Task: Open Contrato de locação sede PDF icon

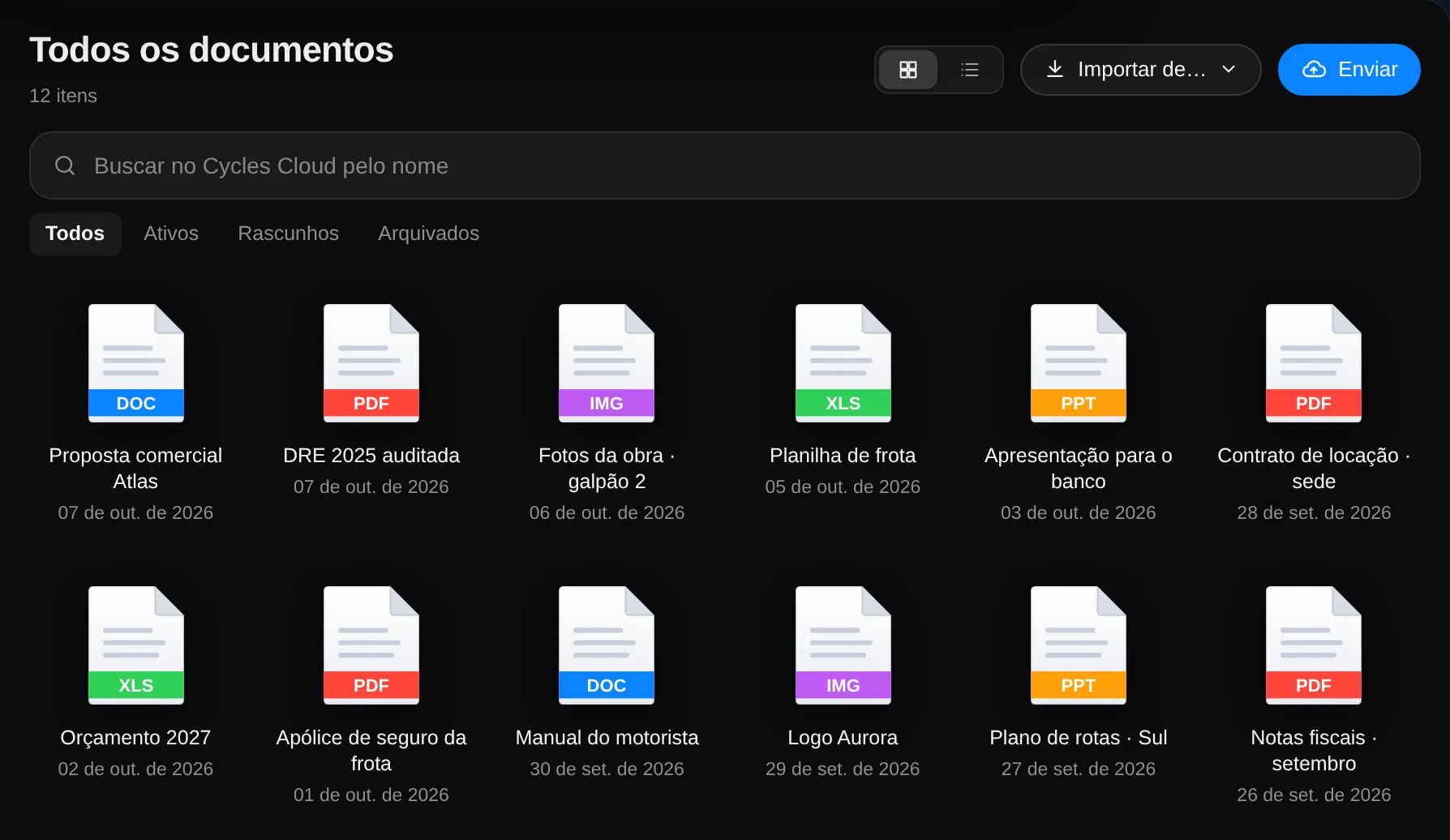Action: (1314, 363)
